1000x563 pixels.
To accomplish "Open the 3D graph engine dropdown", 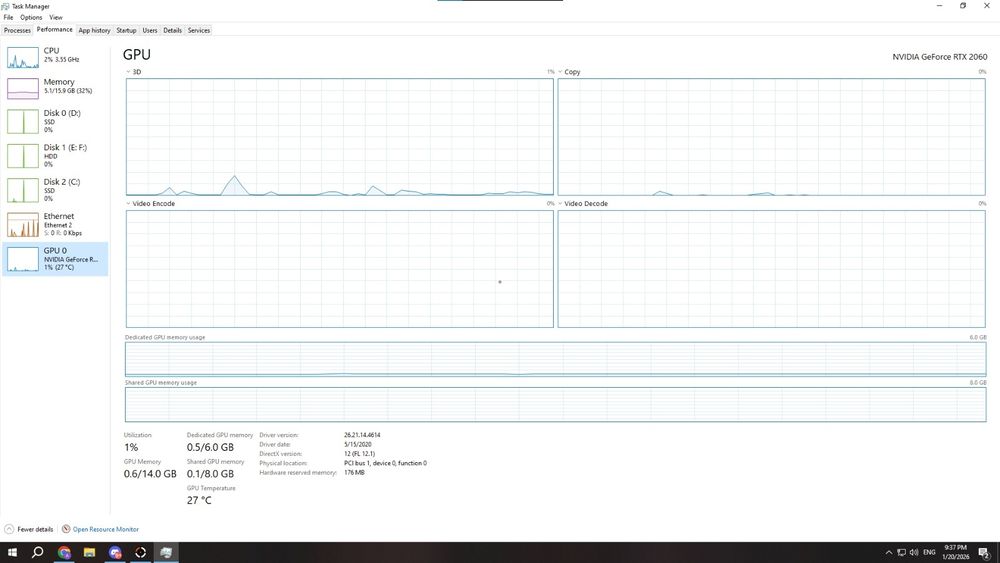I will point(128,72).
